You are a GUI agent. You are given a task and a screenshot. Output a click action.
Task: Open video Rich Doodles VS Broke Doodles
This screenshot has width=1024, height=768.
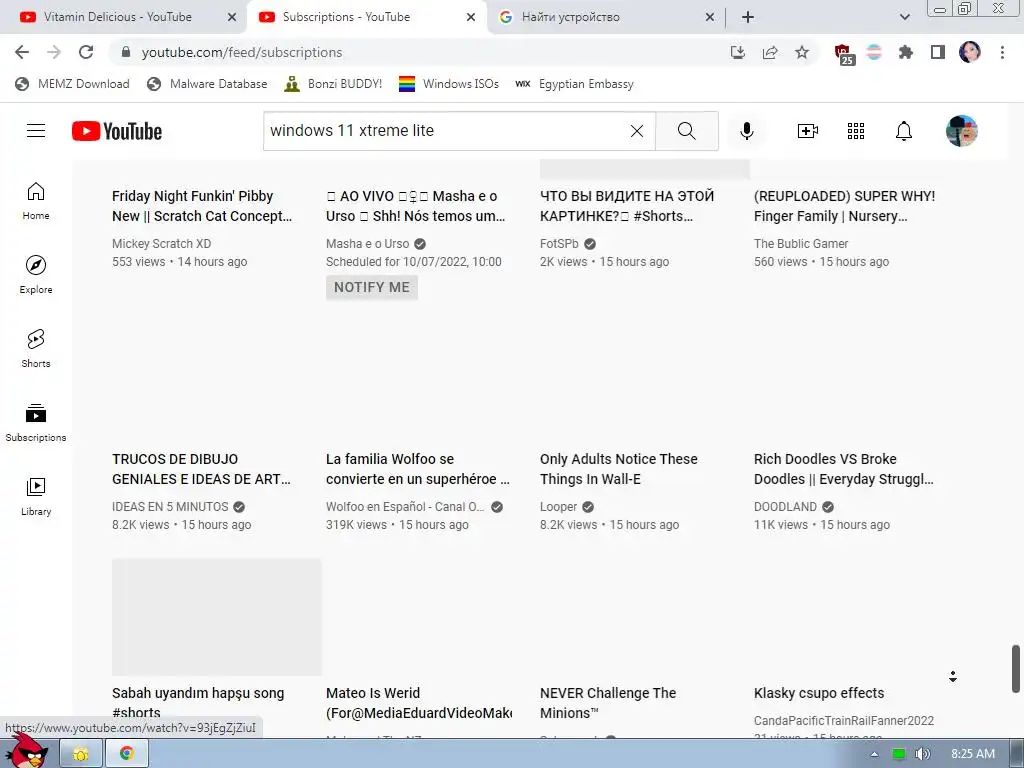tap(844, 469)
